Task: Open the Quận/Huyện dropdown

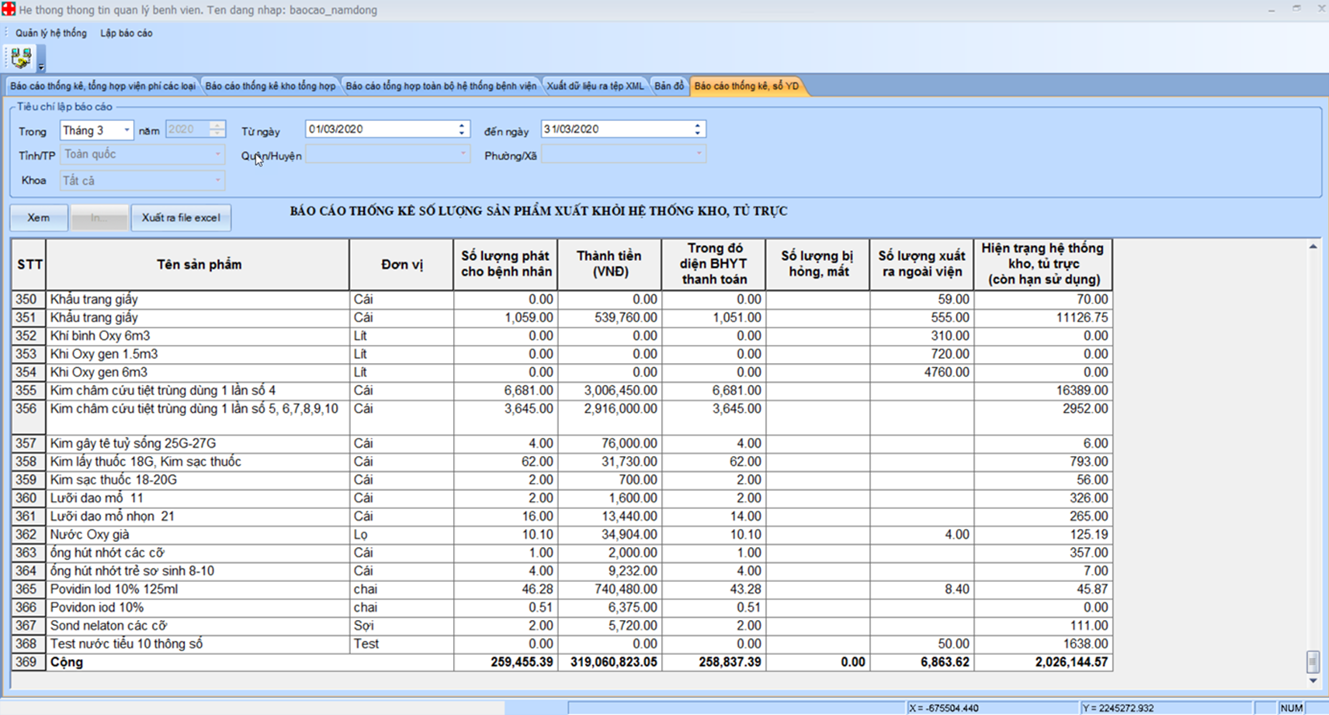Action: [x=387, y=154]
